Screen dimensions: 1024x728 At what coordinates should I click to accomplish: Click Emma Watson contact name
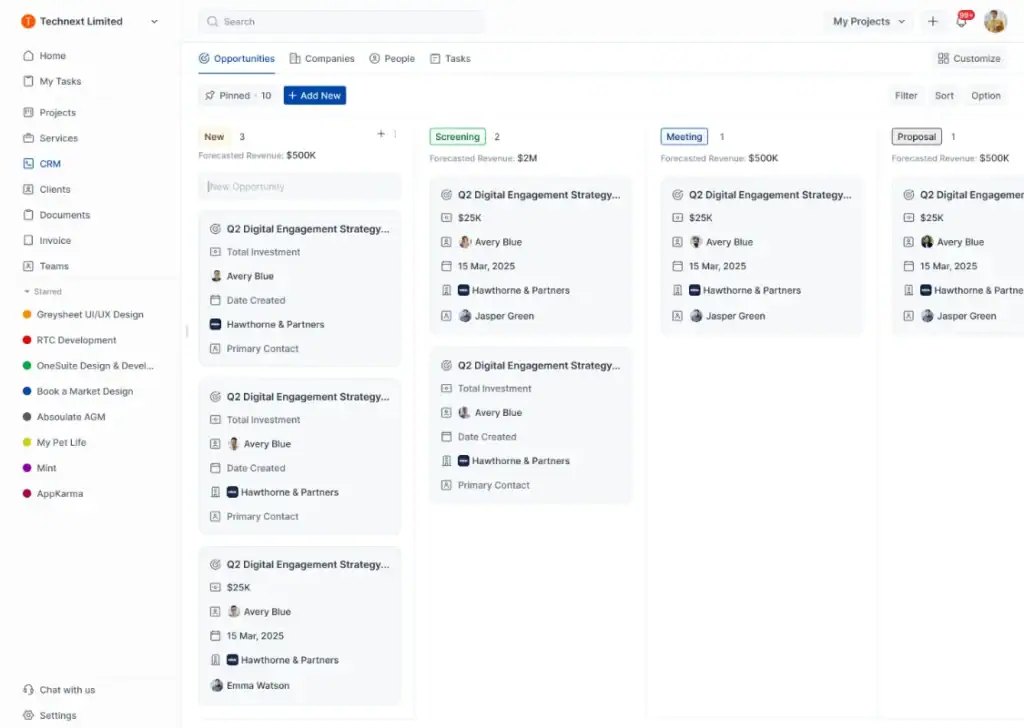pos(258,685)
